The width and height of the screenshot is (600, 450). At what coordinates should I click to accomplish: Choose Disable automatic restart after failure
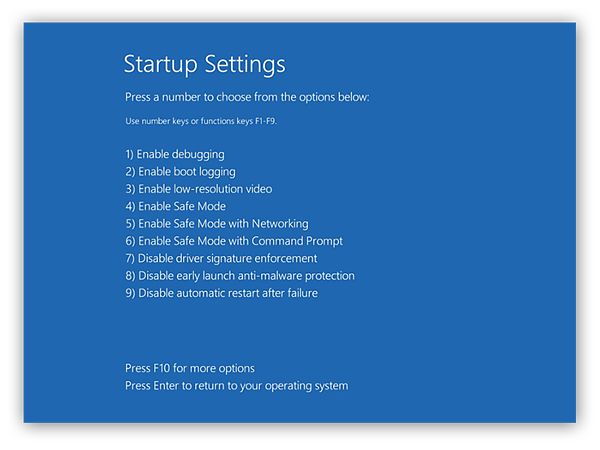[x=222, y=293]
